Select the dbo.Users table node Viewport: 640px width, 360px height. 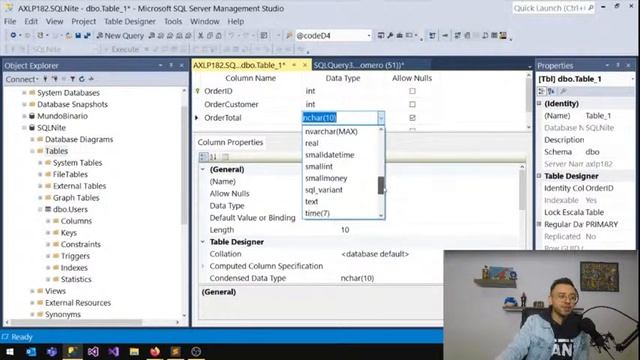[70, 209]
